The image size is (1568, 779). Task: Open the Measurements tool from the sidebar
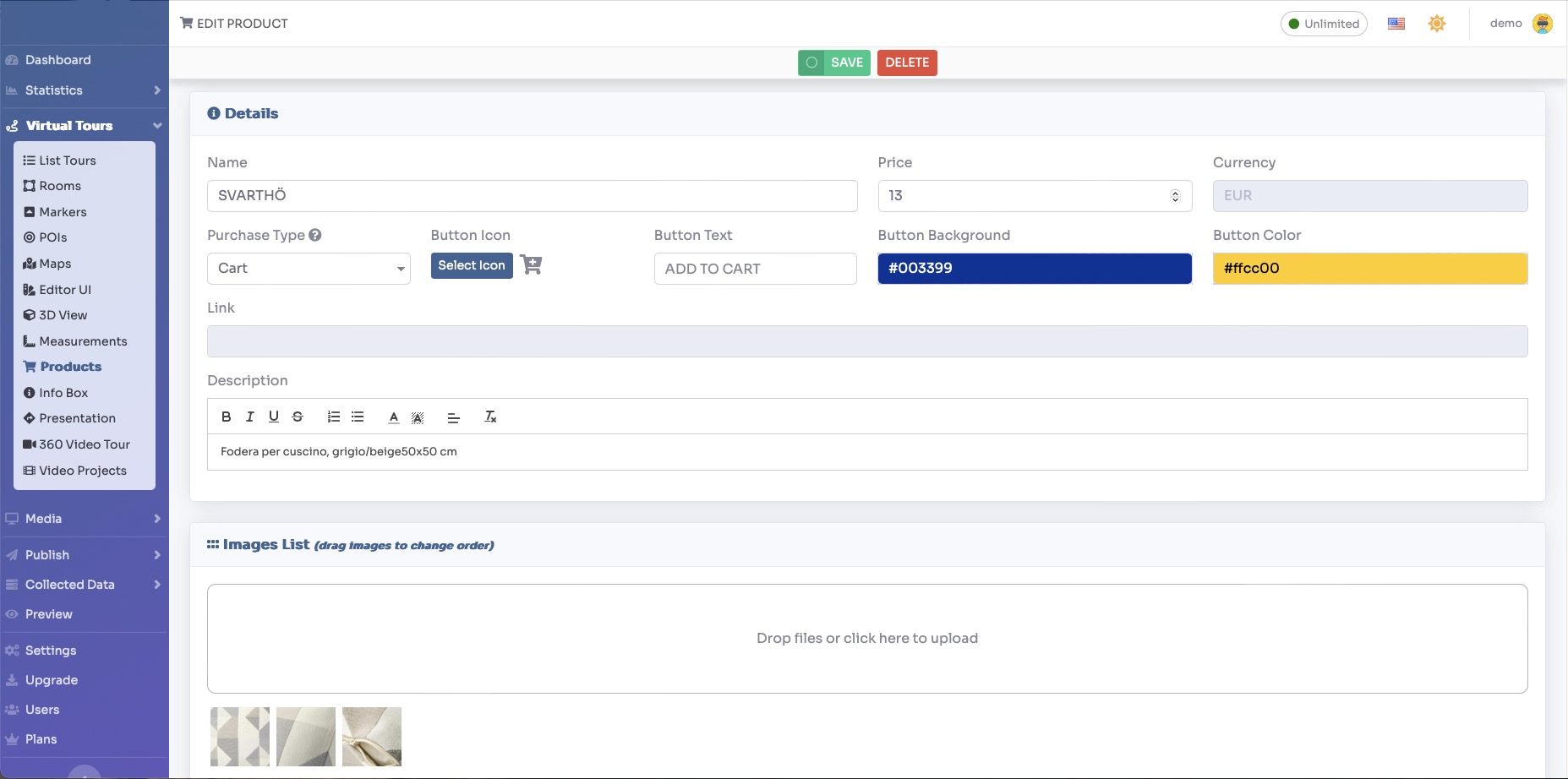coord(83,340)
